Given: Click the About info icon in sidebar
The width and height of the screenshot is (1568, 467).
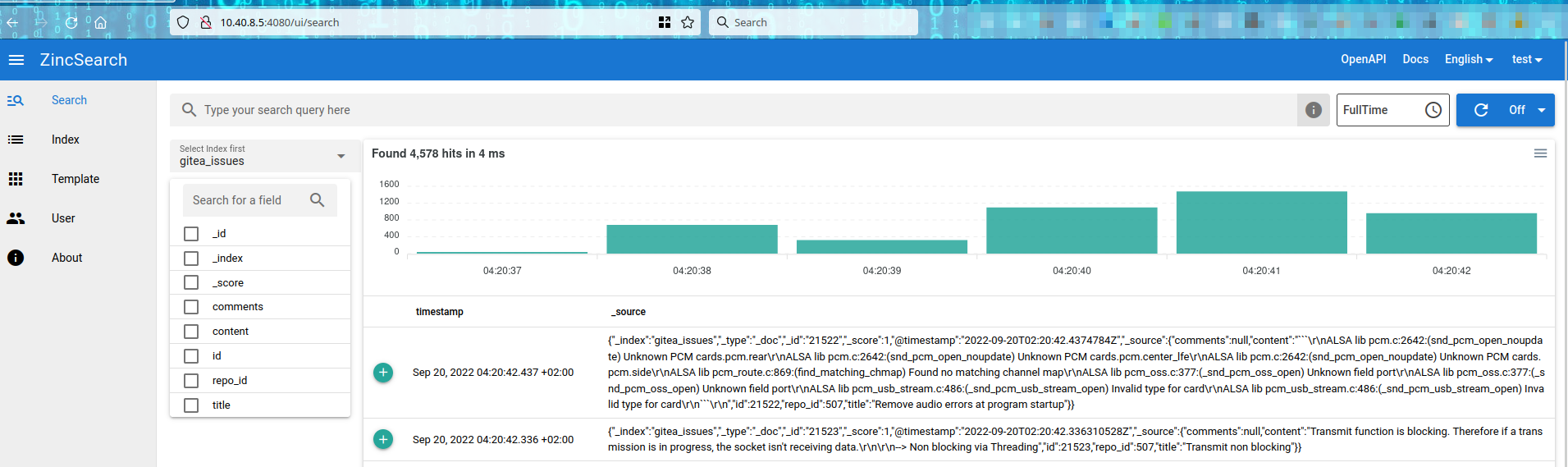Looking at the screenshot, I should [16, 258].
